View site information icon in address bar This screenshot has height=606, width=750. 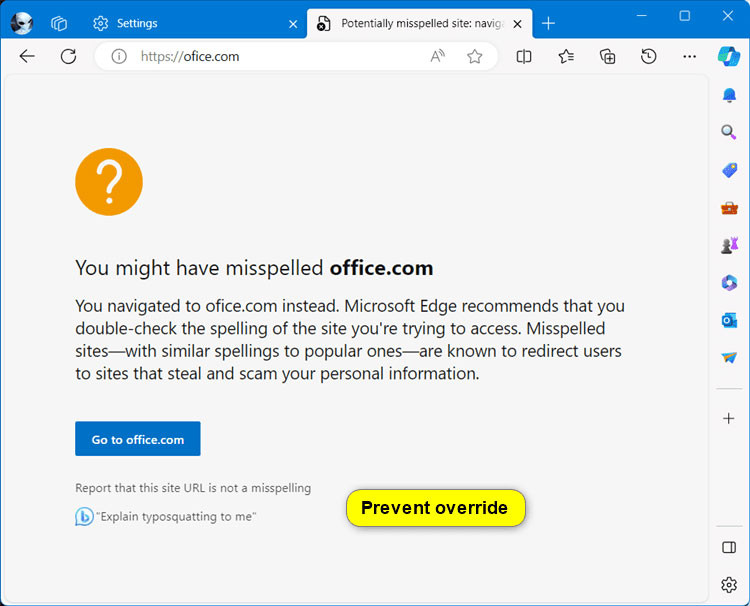(x=119, y=56)
